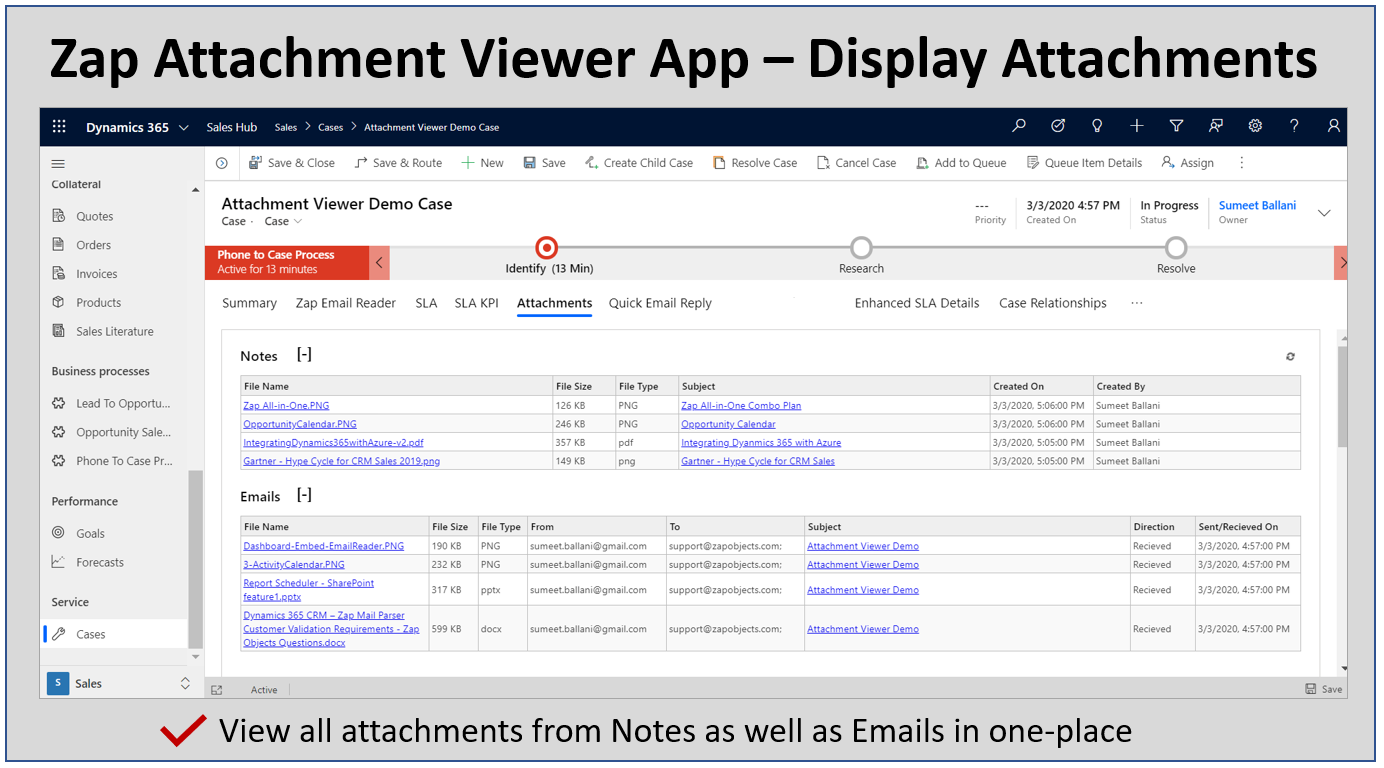This screenshot has width=1384, height=768.
Task: Click the Resolve Case button
Action: (755, 163)
